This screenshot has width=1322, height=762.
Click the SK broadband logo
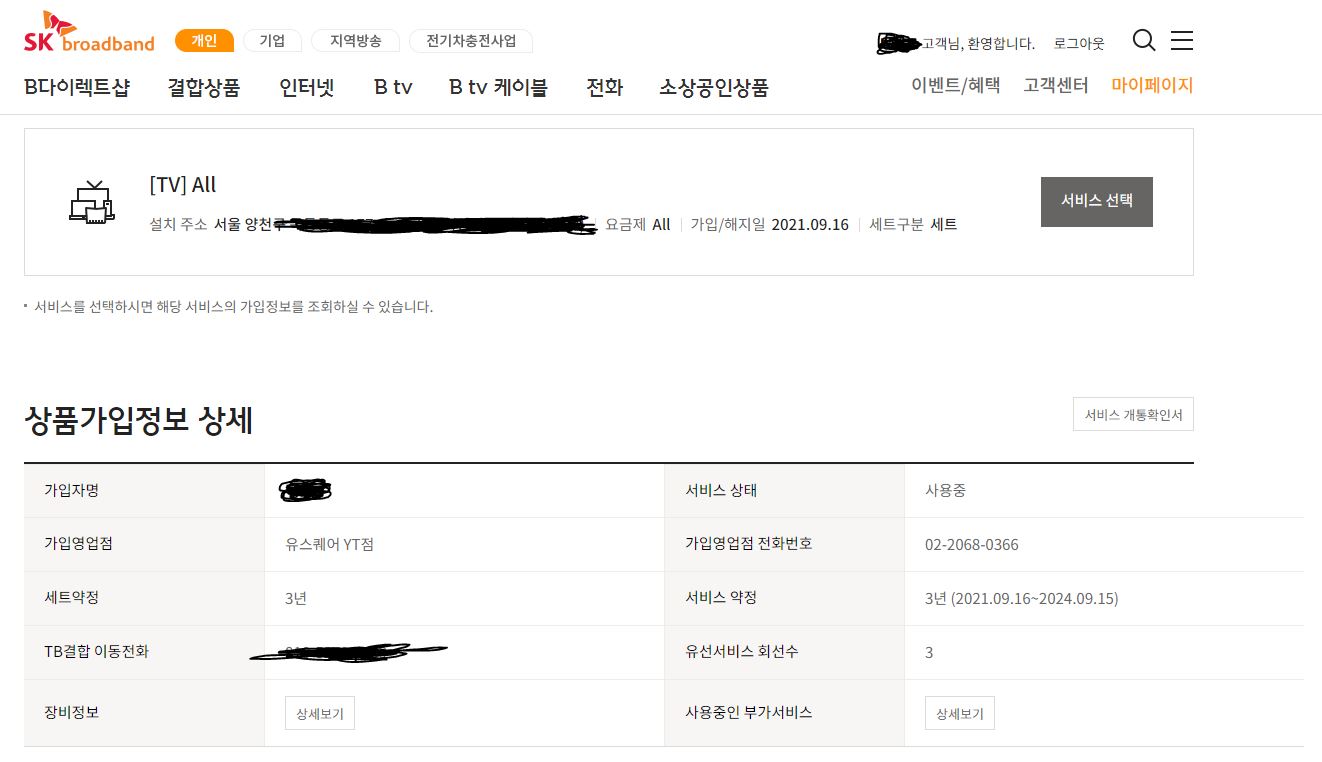point(89,32)
